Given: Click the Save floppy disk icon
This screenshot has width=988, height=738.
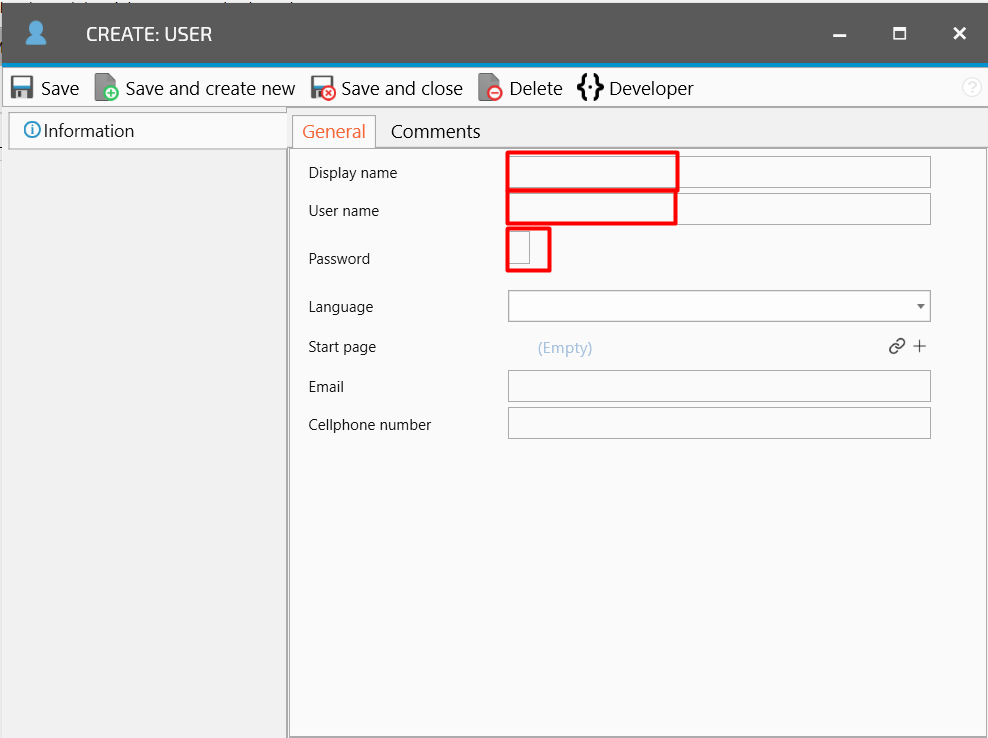Looking at the screenshot, I should (x=22, y=88).
